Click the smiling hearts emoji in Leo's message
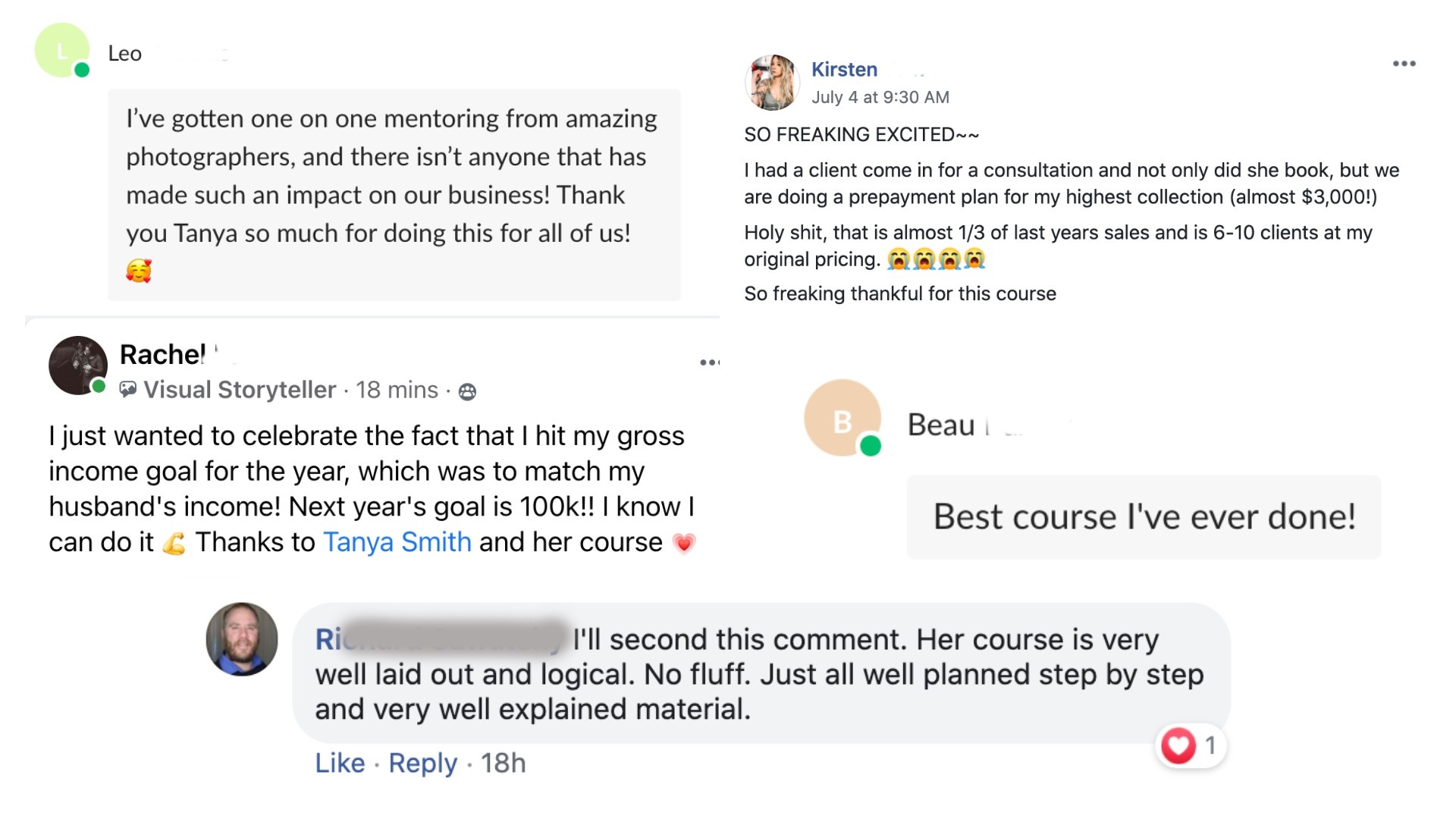Screen dimensions: 1456x819 pyautogui.click(x=139, y=271)
